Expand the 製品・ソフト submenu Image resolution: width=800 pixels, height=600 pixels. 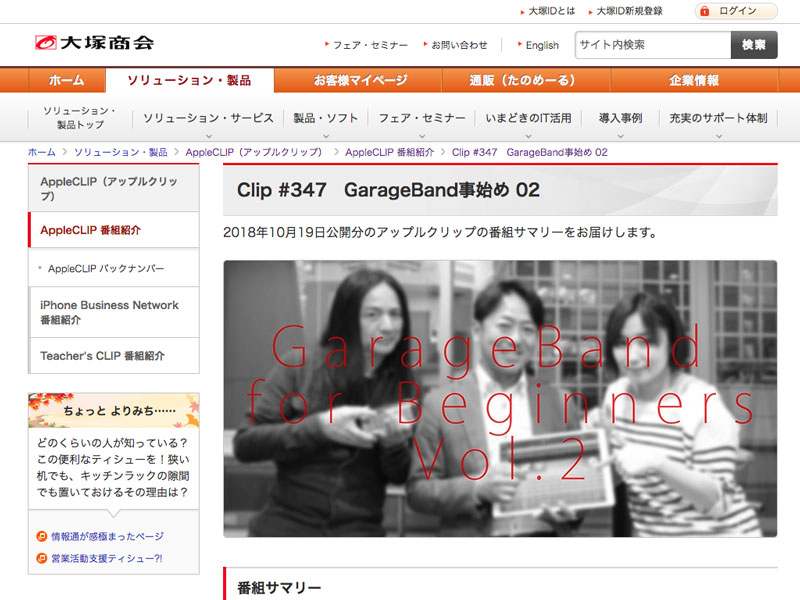tap(326, 118)
